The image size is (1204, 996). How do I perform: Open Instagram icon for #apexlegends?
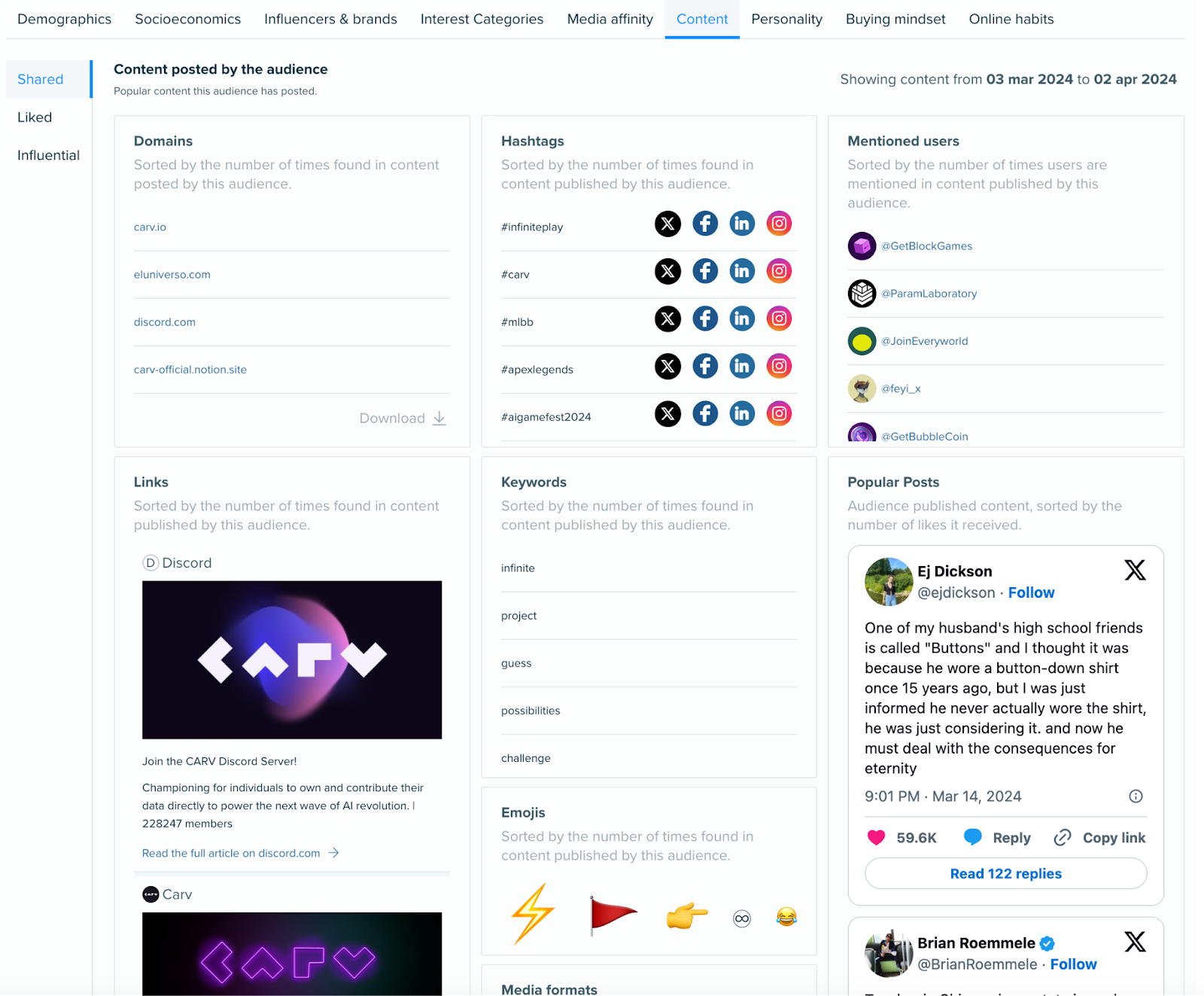(x=779, y=366)
